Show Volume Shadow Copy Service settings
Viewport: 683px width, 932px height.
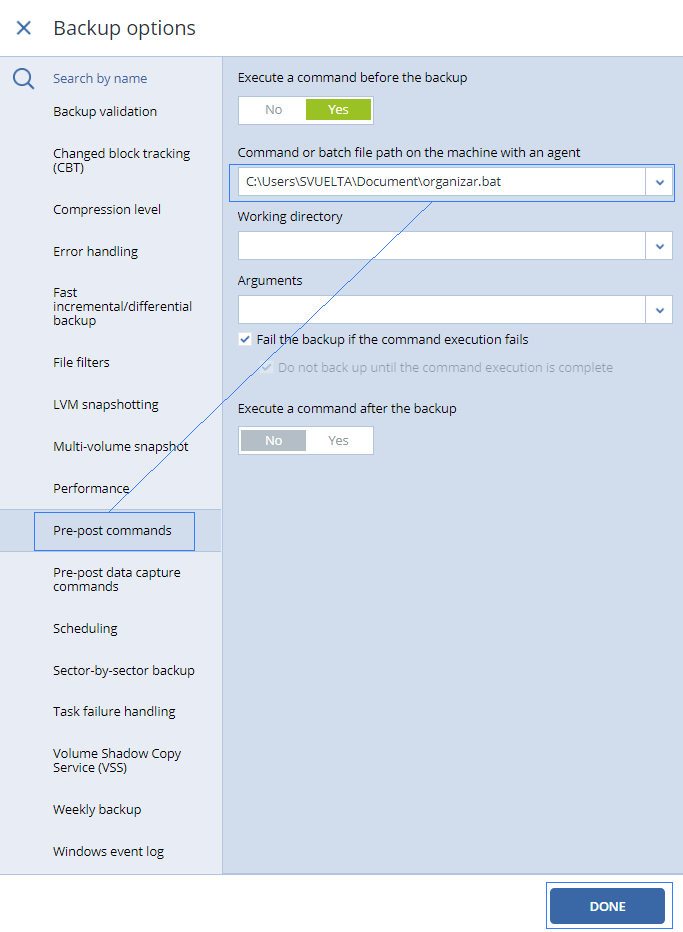coord(117,761)
